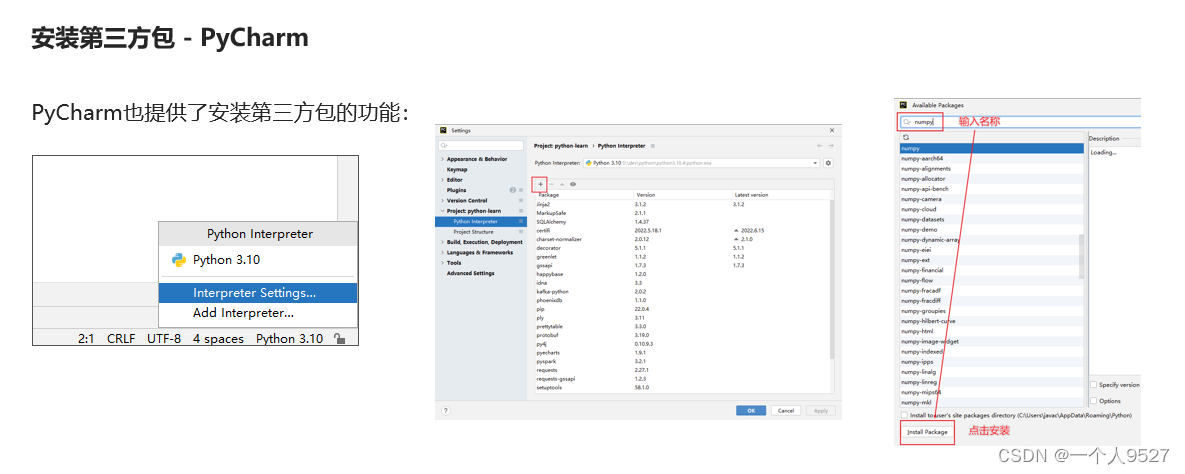
Task: Select Project Structure in the settings tree
Action: (x=480, y=231)
